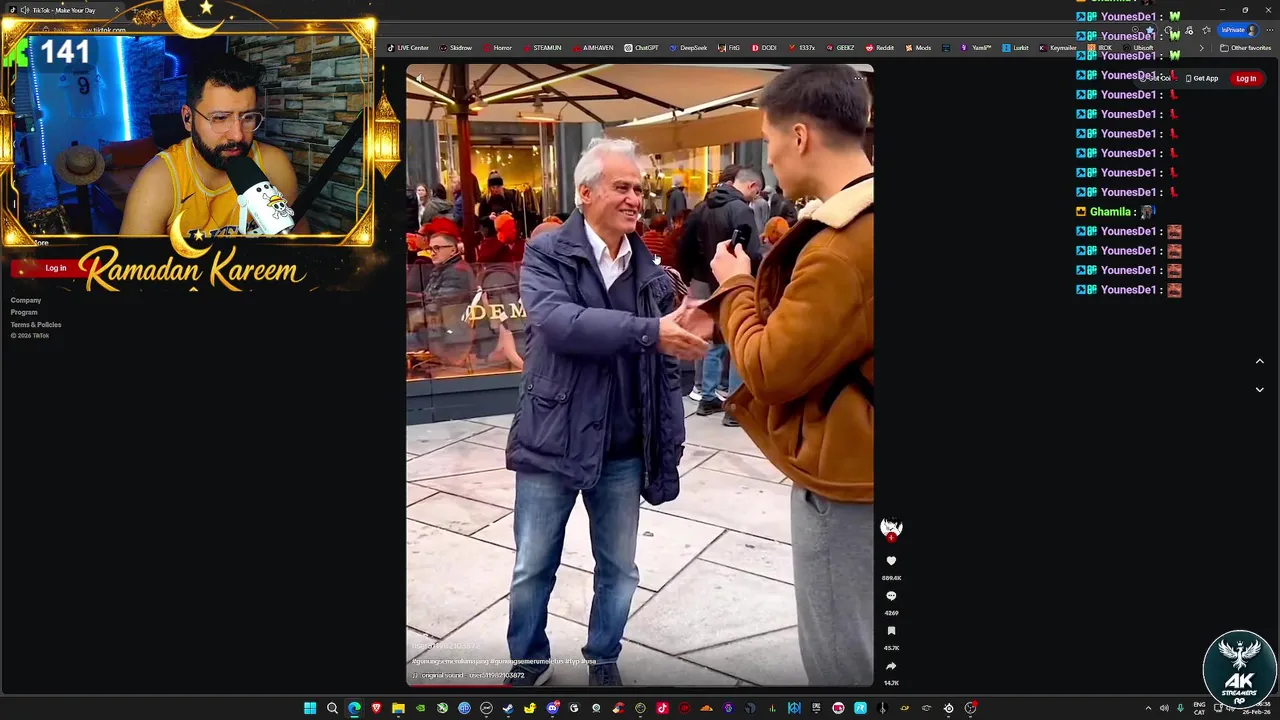Click the original sound music link
Viewport: 1280px width, 720px height.
coord(468,676)
